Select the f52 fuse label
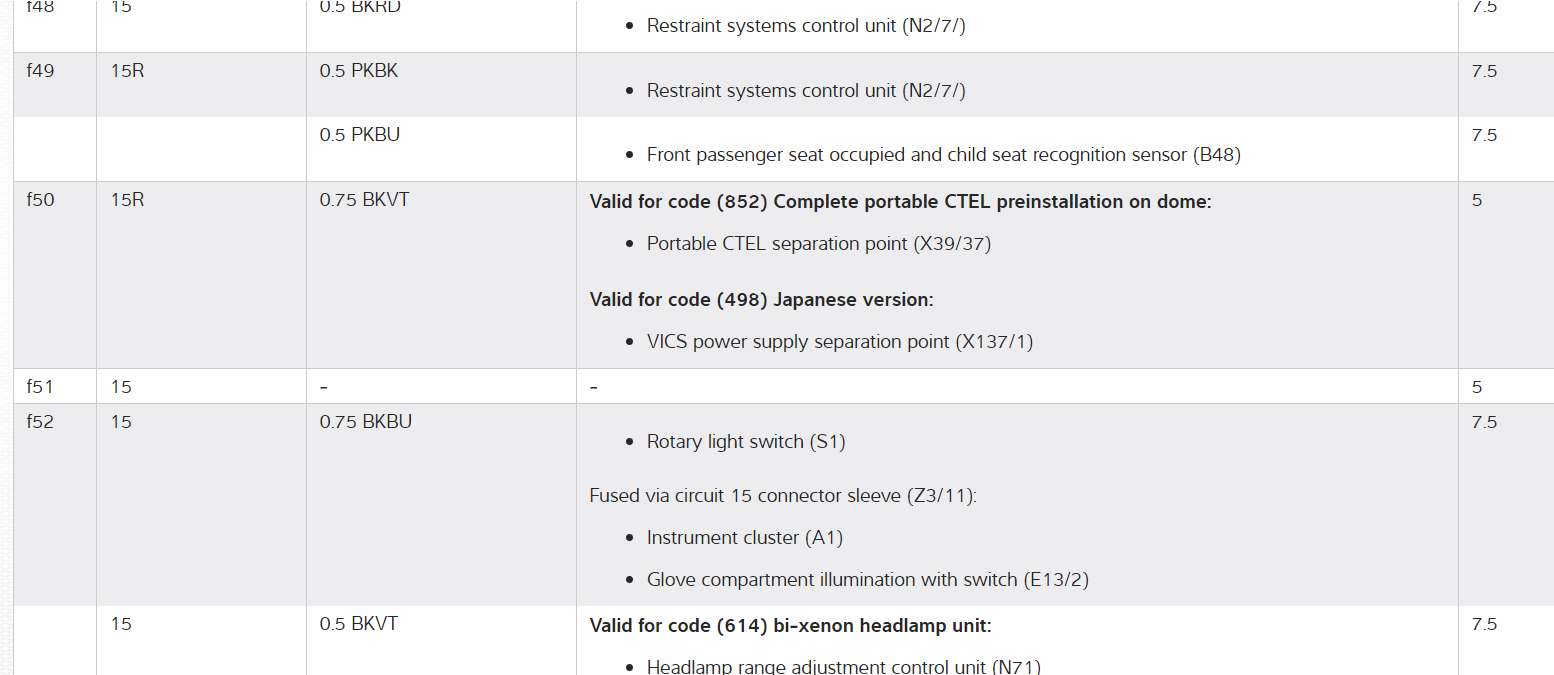Viewport: 1554px width, 675px height. coord(40,422)
